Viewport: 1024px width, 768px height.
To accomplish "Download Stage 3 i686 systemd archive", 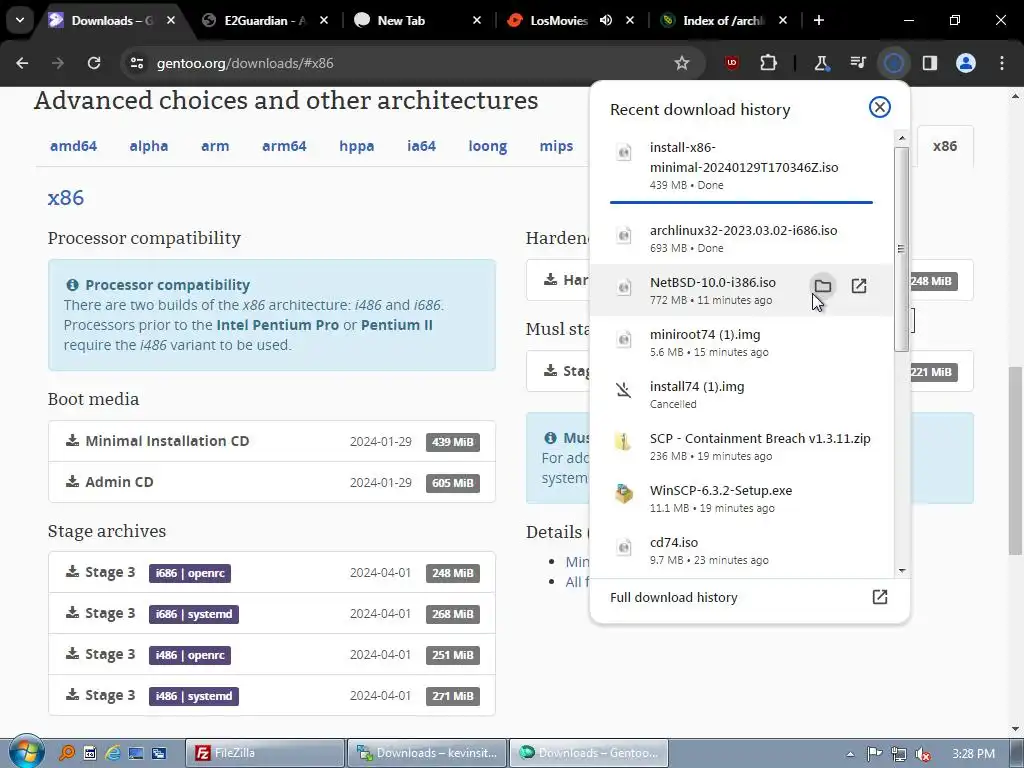I will coord(272,614).
